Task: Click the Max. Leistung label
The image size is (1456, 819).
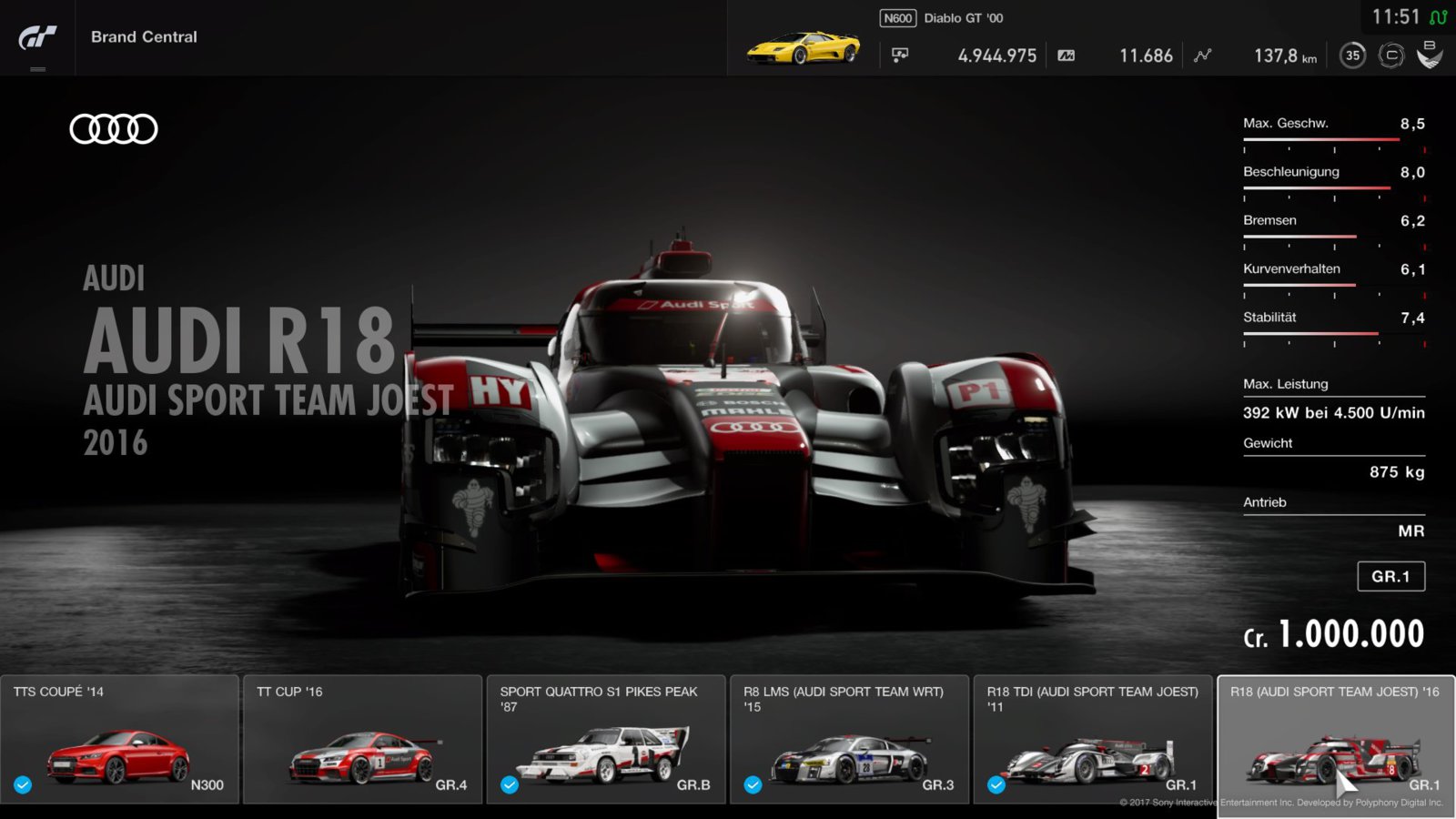Action: pyautogui.click(x=1286, y=384)
